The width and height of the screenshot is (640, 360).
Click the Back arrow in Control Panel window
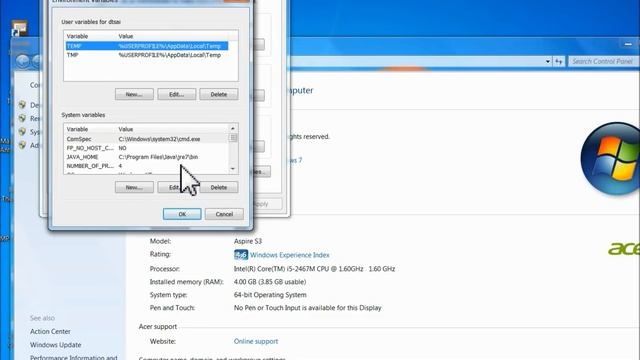click(23, 61)
